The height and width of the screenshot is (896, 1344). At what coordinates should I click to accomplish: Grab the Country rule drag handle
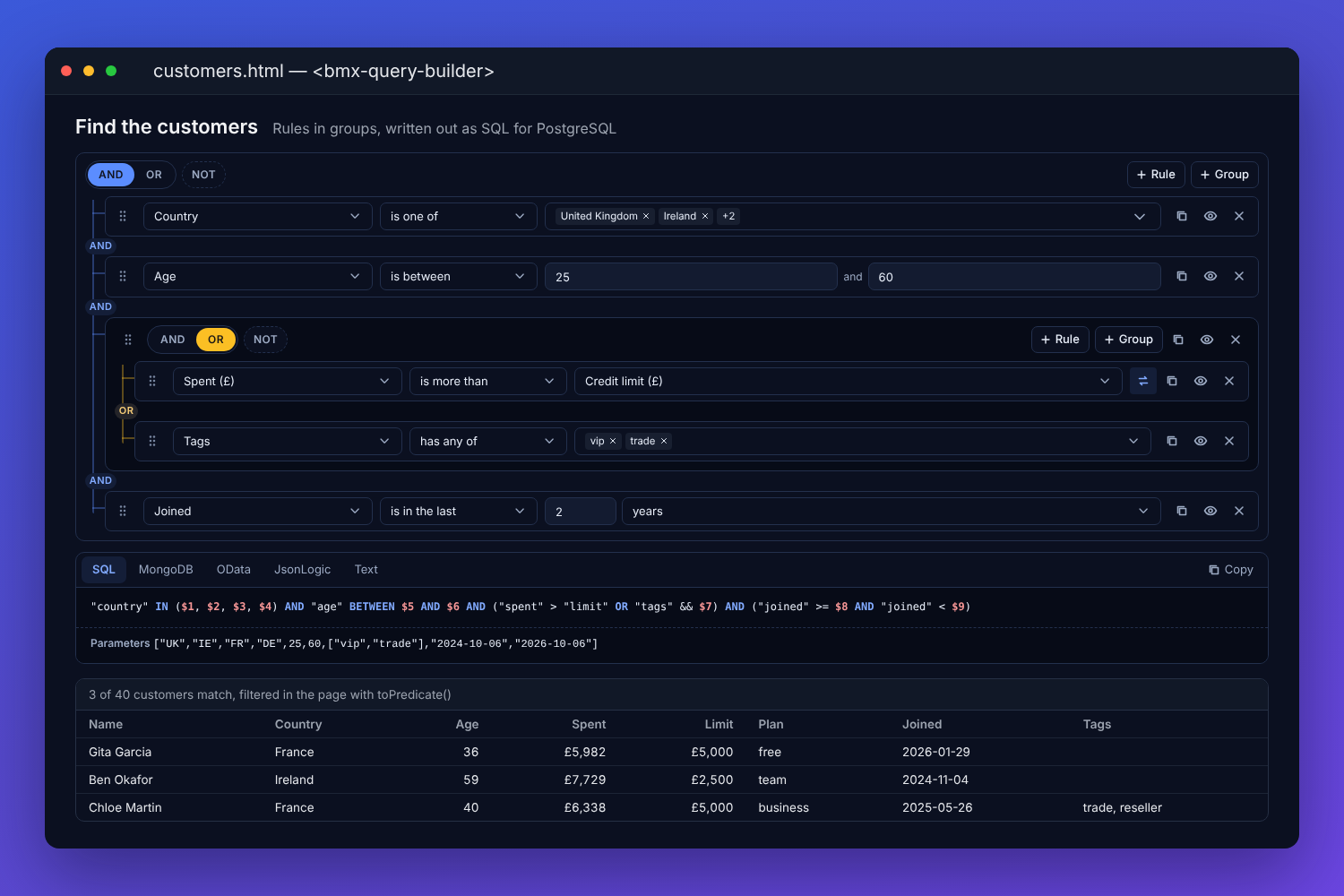(x=123, y=216)
